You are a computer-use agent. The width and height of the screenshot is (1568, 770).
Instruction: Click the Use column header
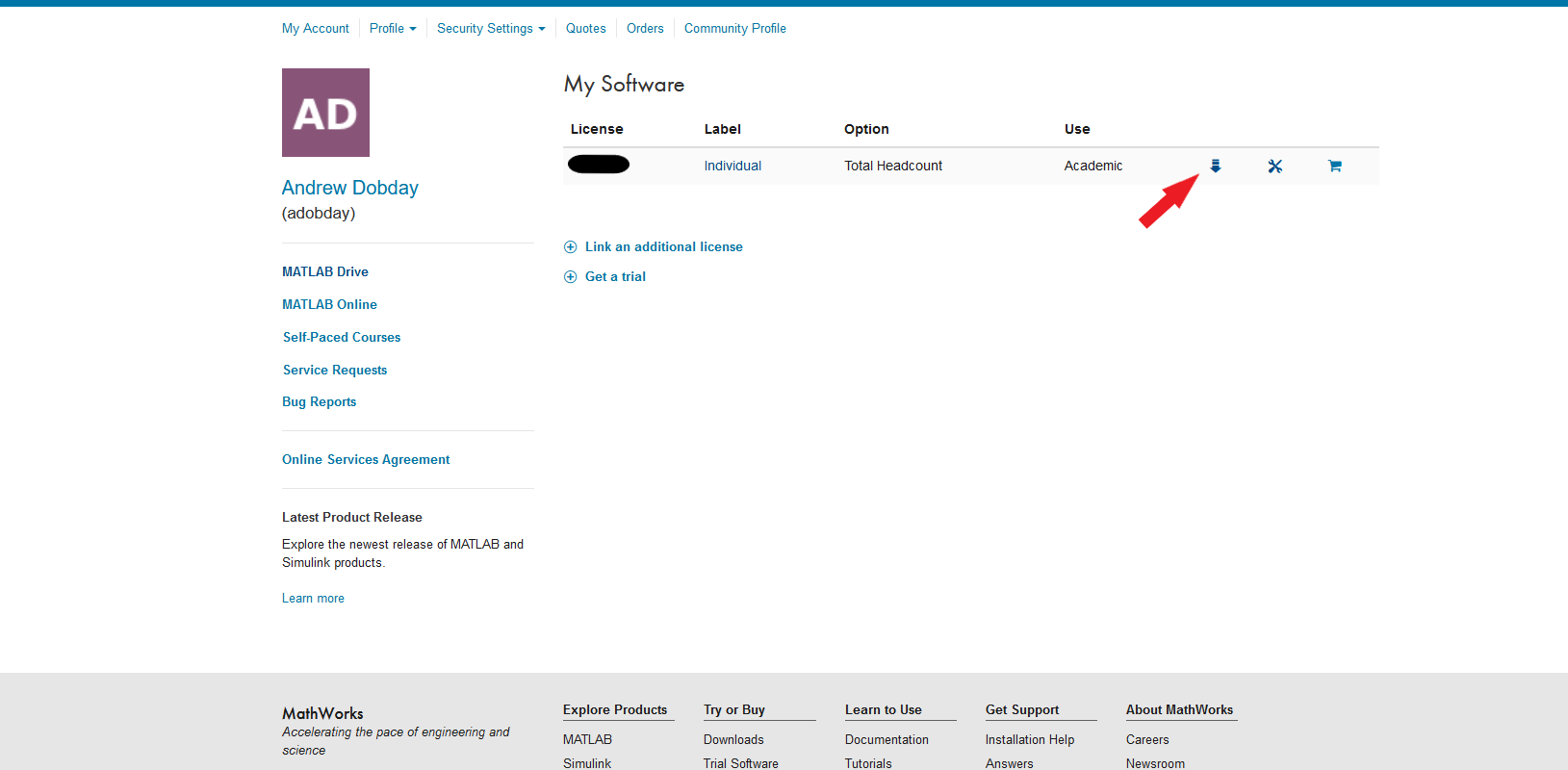click(1077, 129)
